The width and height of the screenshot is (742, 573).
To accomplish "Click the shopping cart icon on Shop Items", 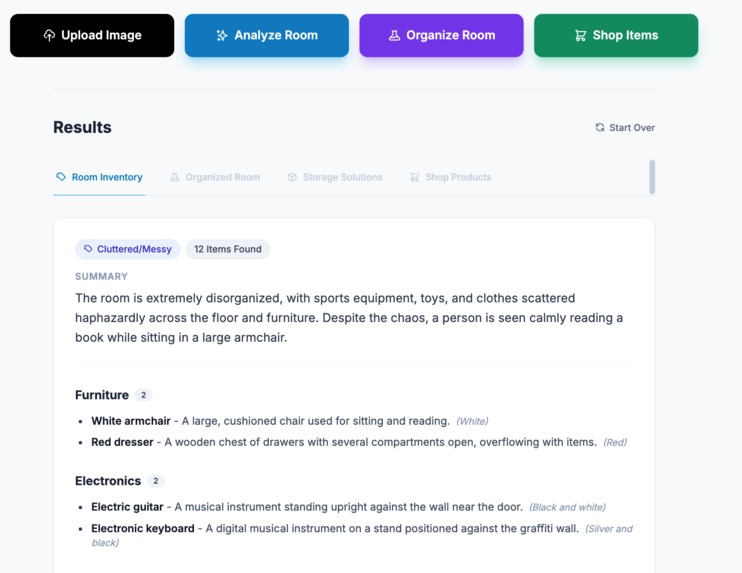I will tap(581, 35).
